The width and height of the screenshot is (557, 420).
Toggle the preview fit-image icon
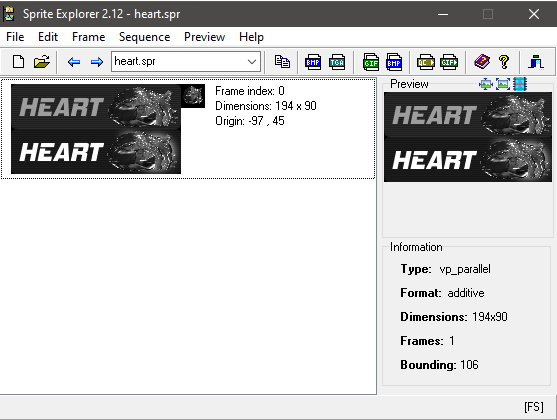pos(503,84)
